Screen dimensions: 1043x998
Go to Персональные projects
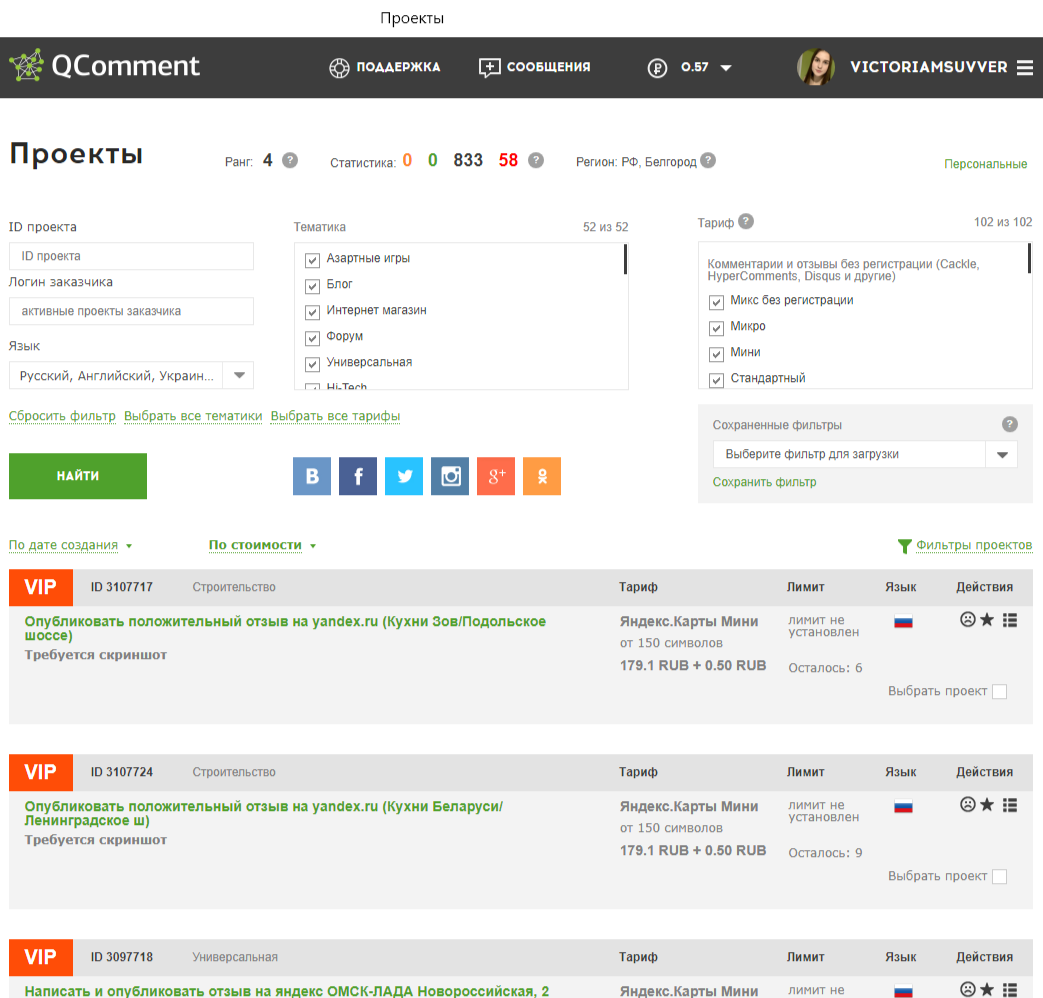985,164
